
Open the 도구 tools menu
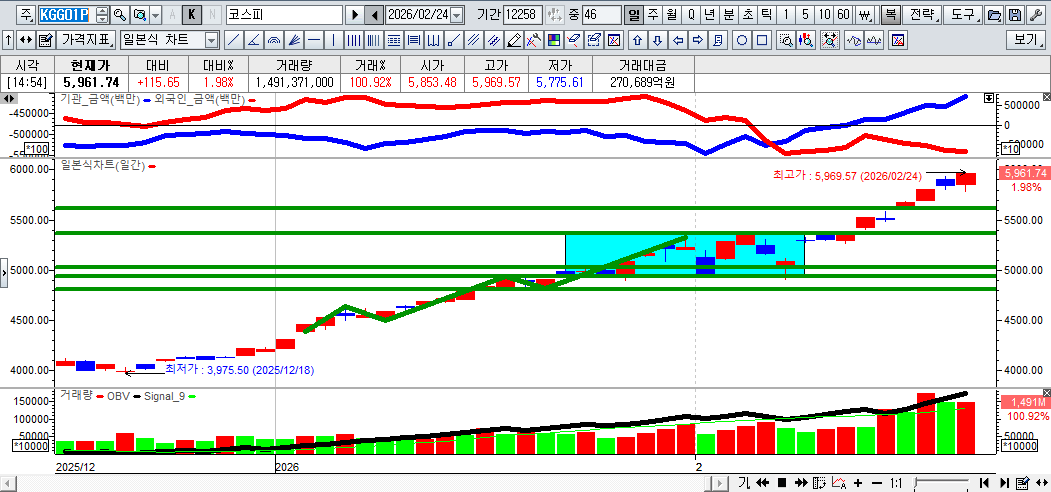[x=963, y=15]
